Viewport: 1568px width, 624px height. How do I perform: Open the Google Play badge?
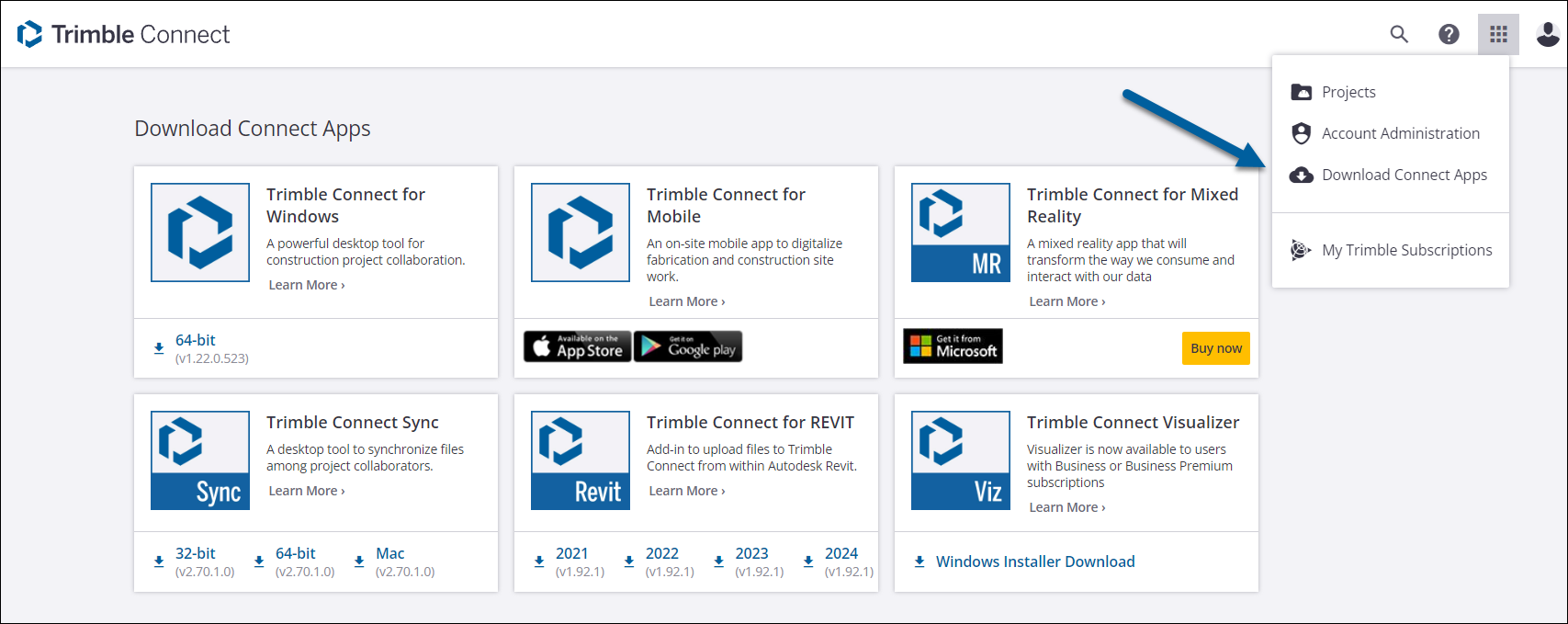click(688, 346)
